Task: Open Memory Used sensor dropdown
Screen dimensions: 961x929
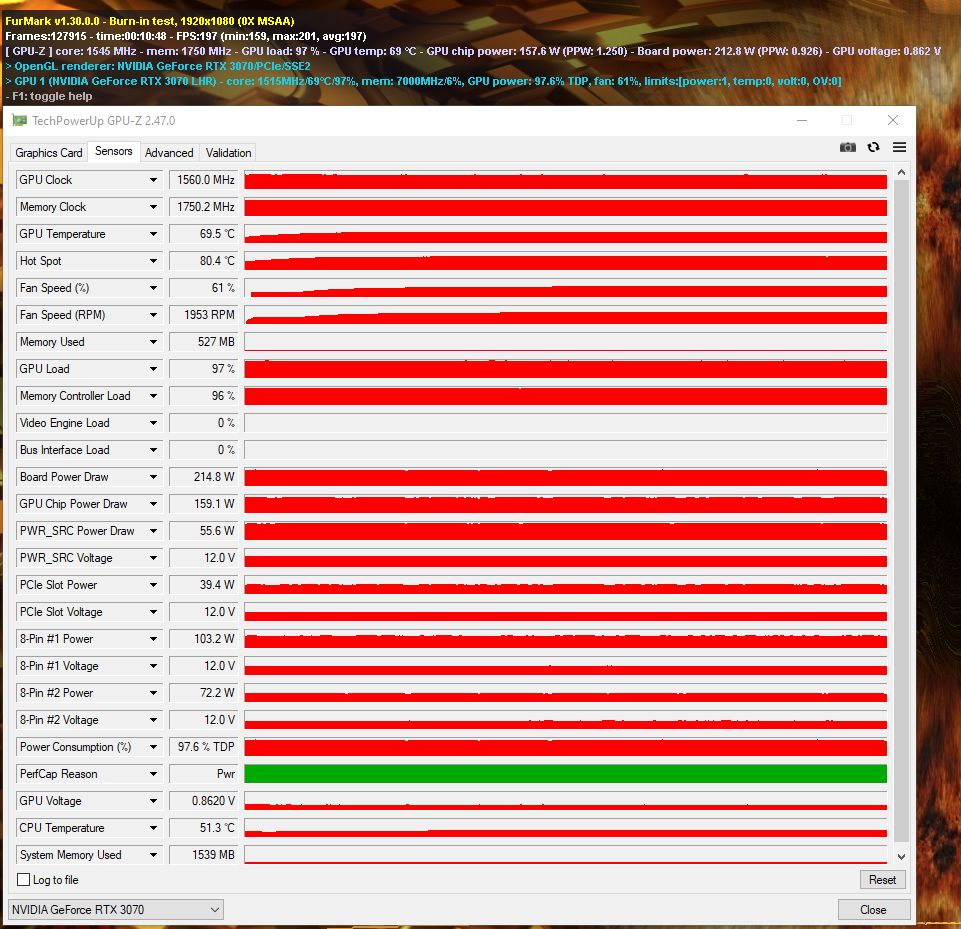Action: point(153,342)
